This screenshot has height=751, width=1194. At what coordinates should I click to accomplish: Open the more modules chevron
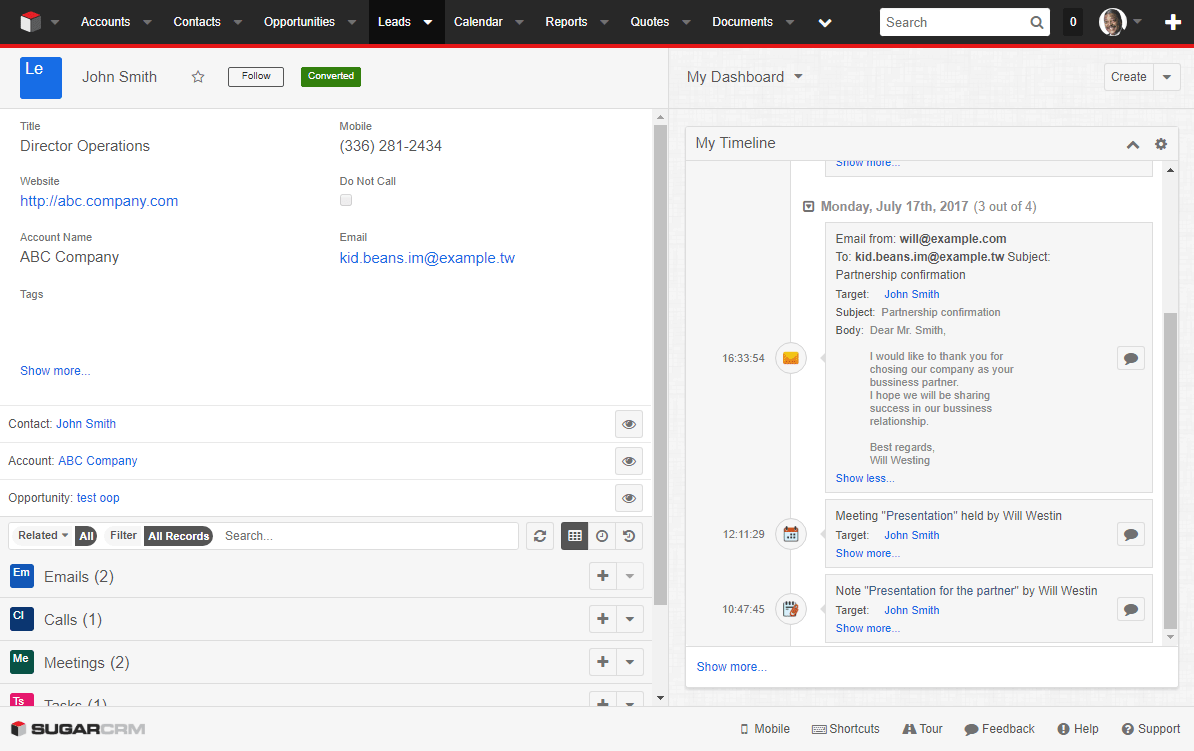click(825, 23)
